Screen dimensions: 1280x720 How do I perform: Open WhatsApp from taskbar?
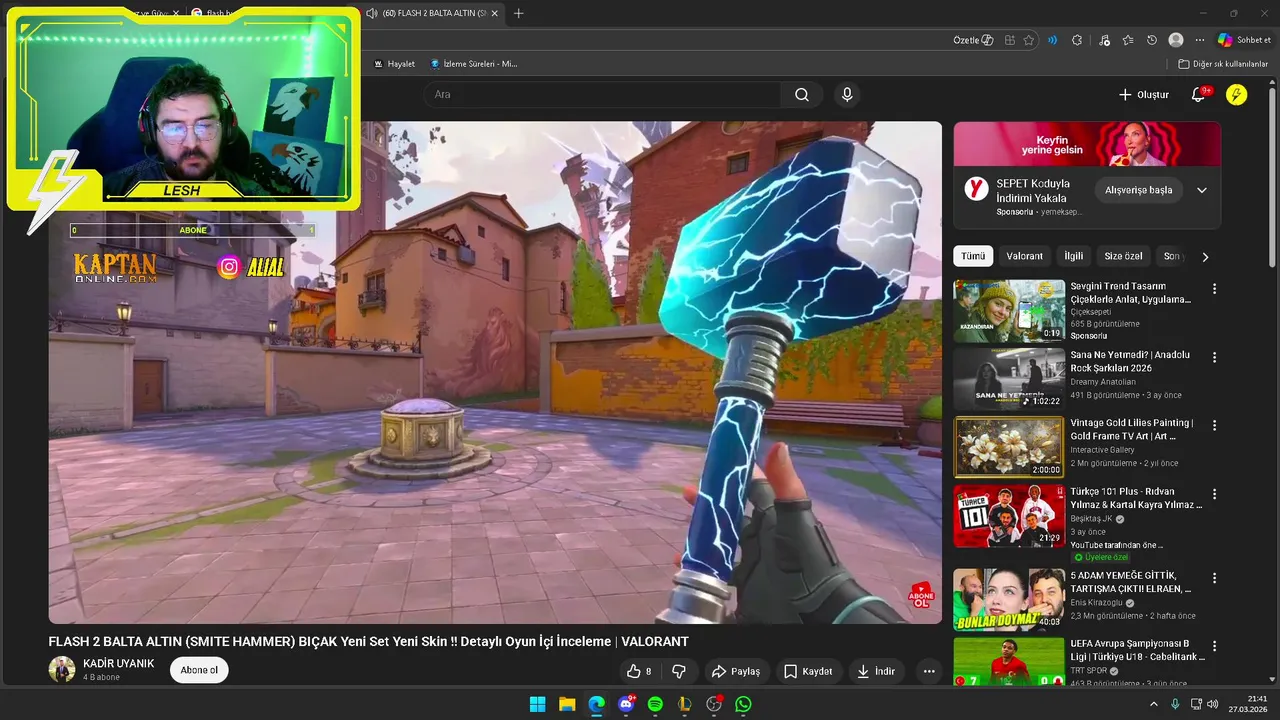click(743, 704)
